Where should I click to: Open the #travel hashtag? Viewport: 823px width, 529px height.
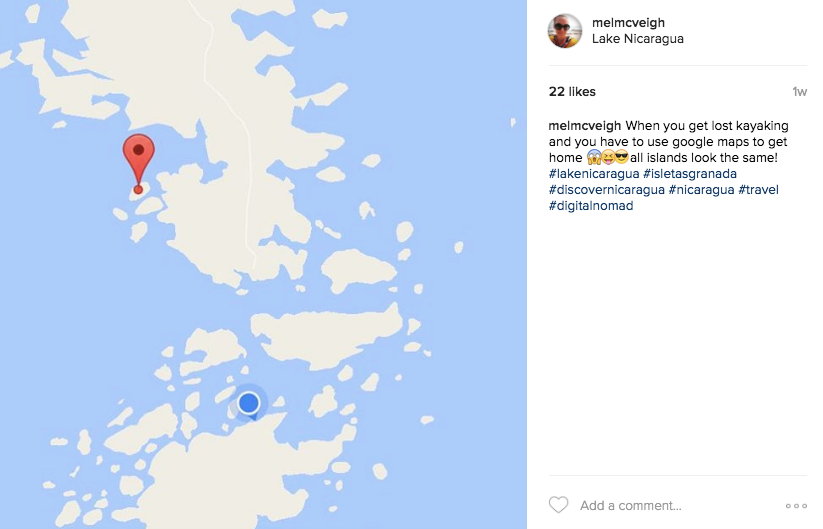(x=758, y=189)
